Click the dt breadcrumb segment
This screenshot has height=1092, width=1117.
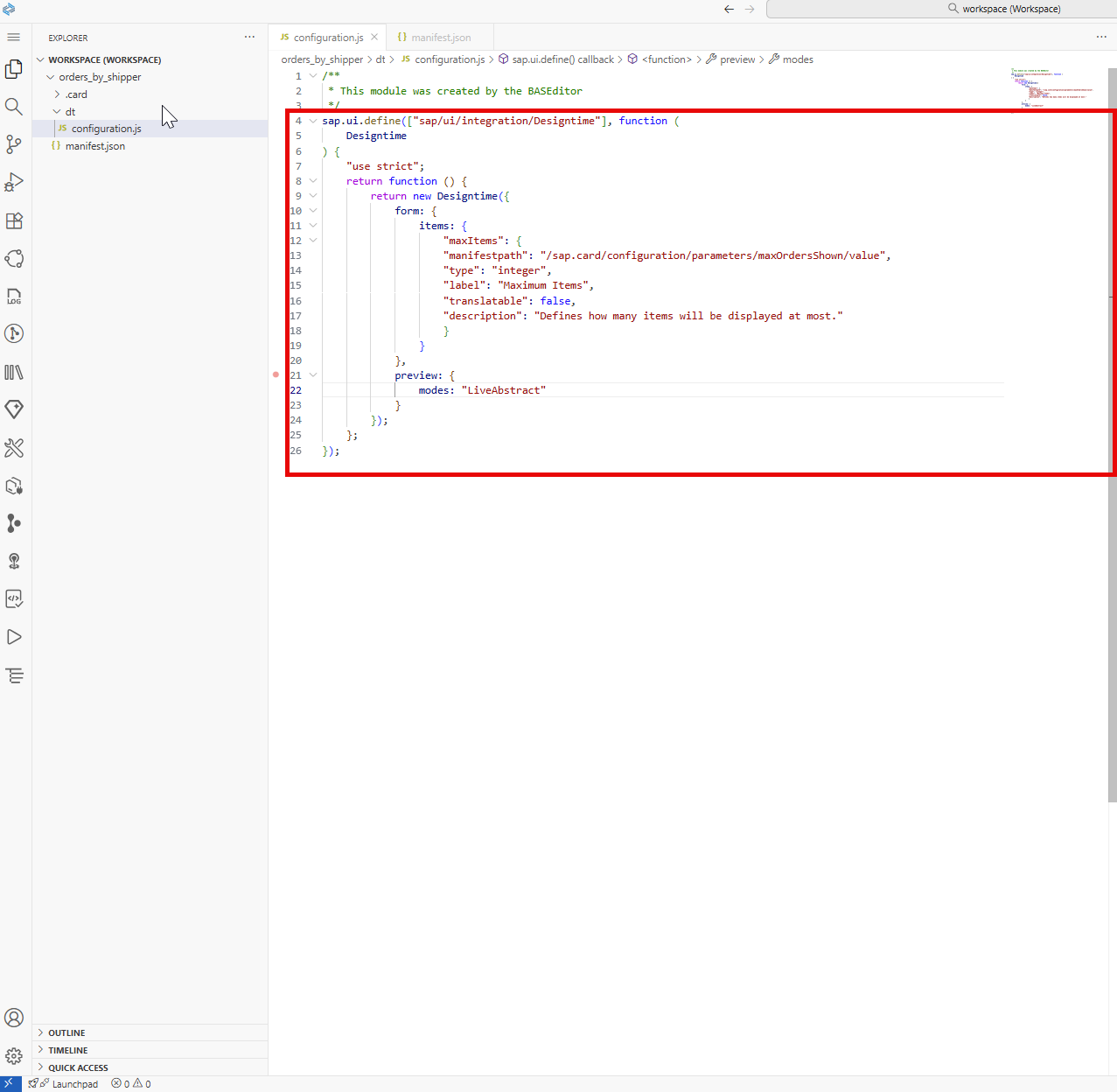tap(380, 59)
